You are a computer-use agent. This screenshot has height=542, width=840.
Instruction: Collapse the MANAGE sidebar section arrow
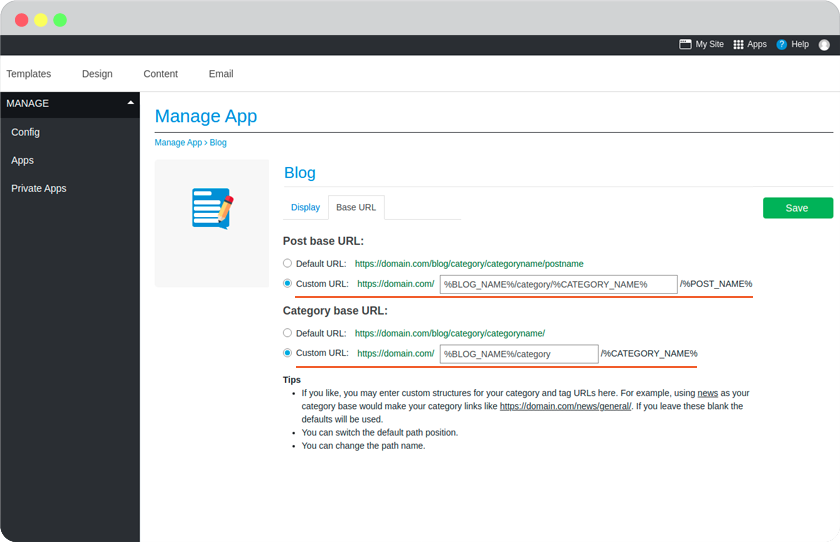(x=131, y=103)
